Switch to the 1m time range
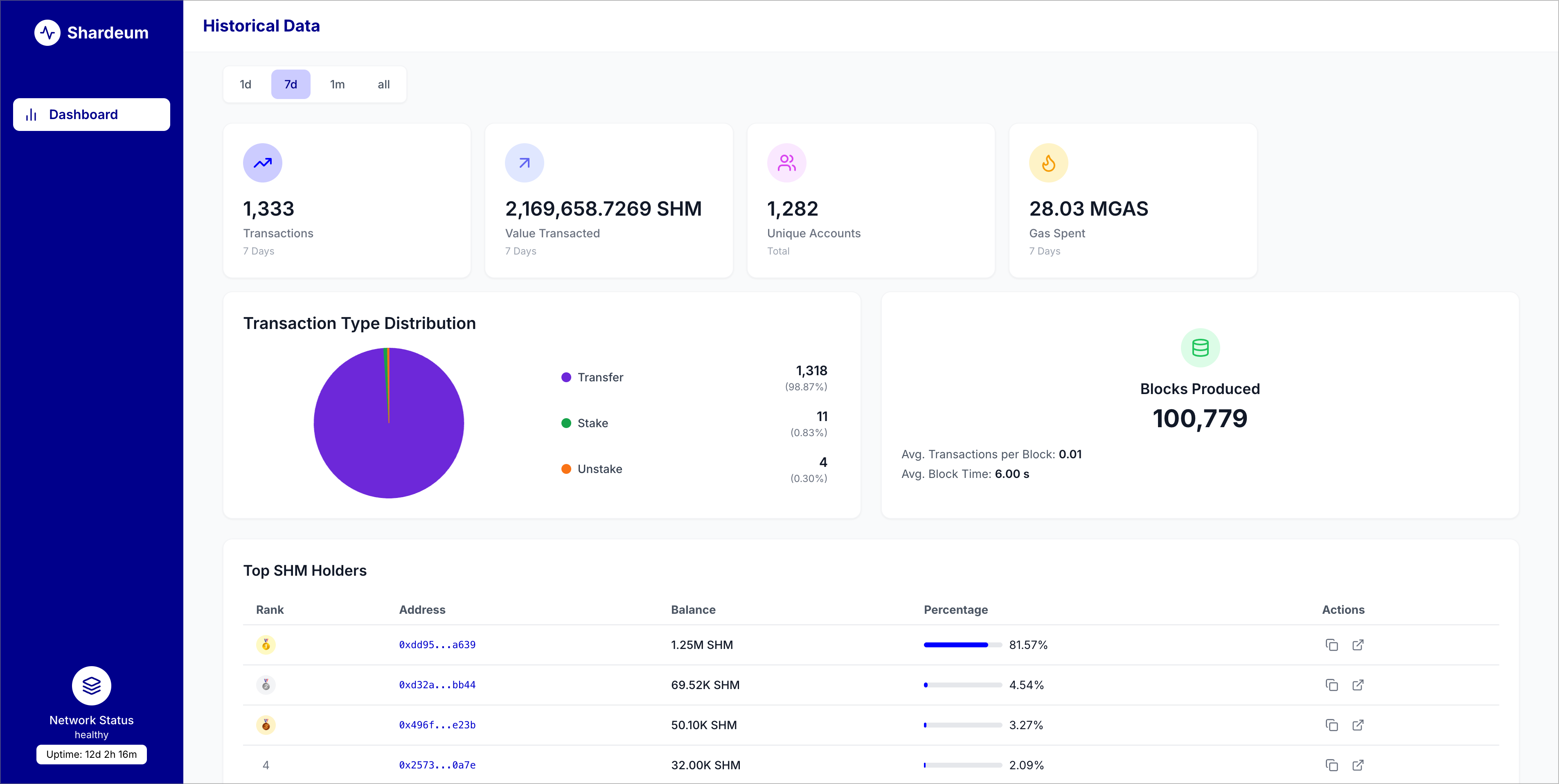 point(337,84)
